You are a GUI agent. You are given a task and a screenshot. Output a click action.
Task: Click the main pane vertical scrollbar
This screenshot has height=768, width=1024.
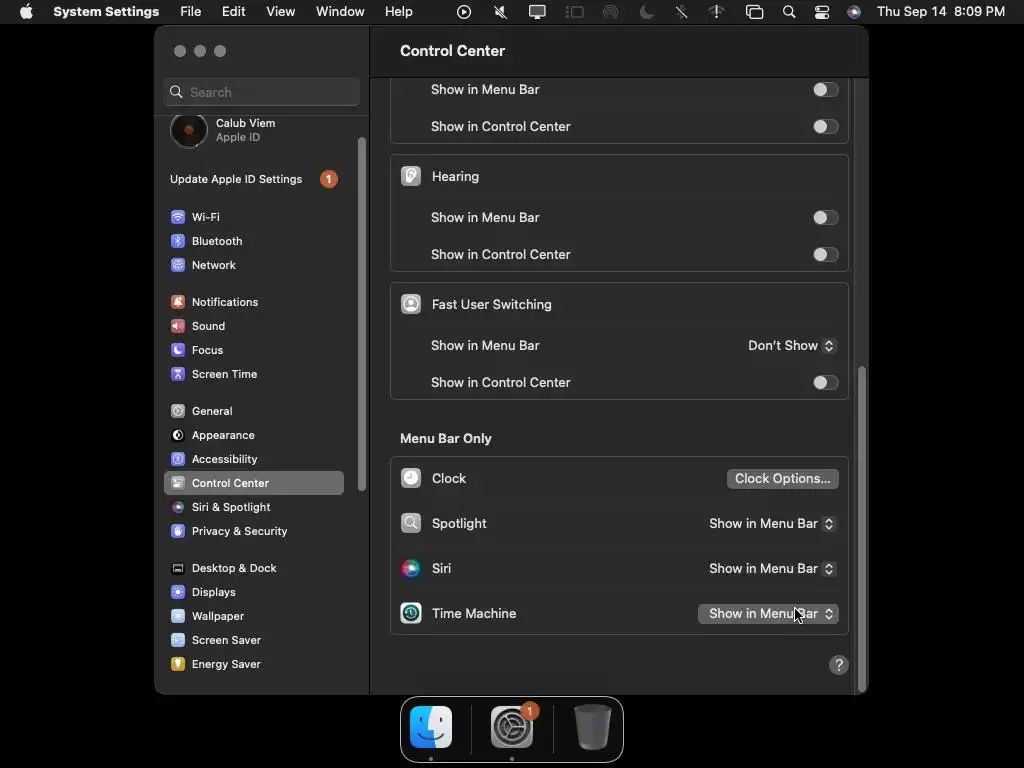coord(862,529)
